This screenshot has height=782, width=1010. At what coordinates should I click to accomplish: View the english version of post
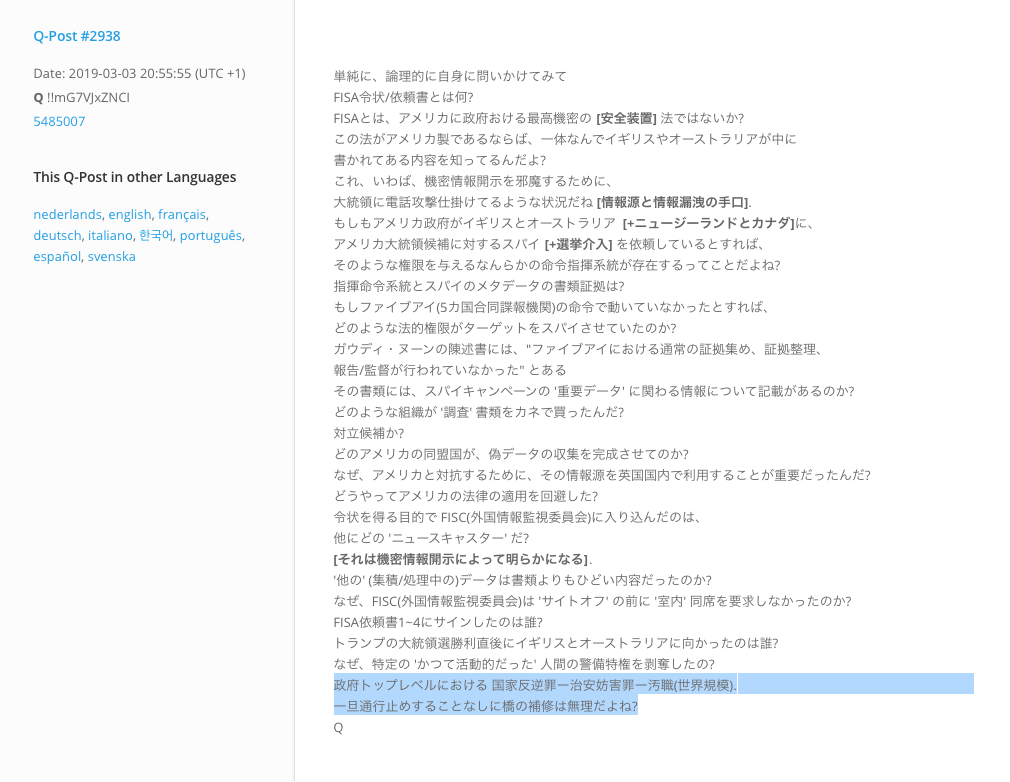pos(129,215)
